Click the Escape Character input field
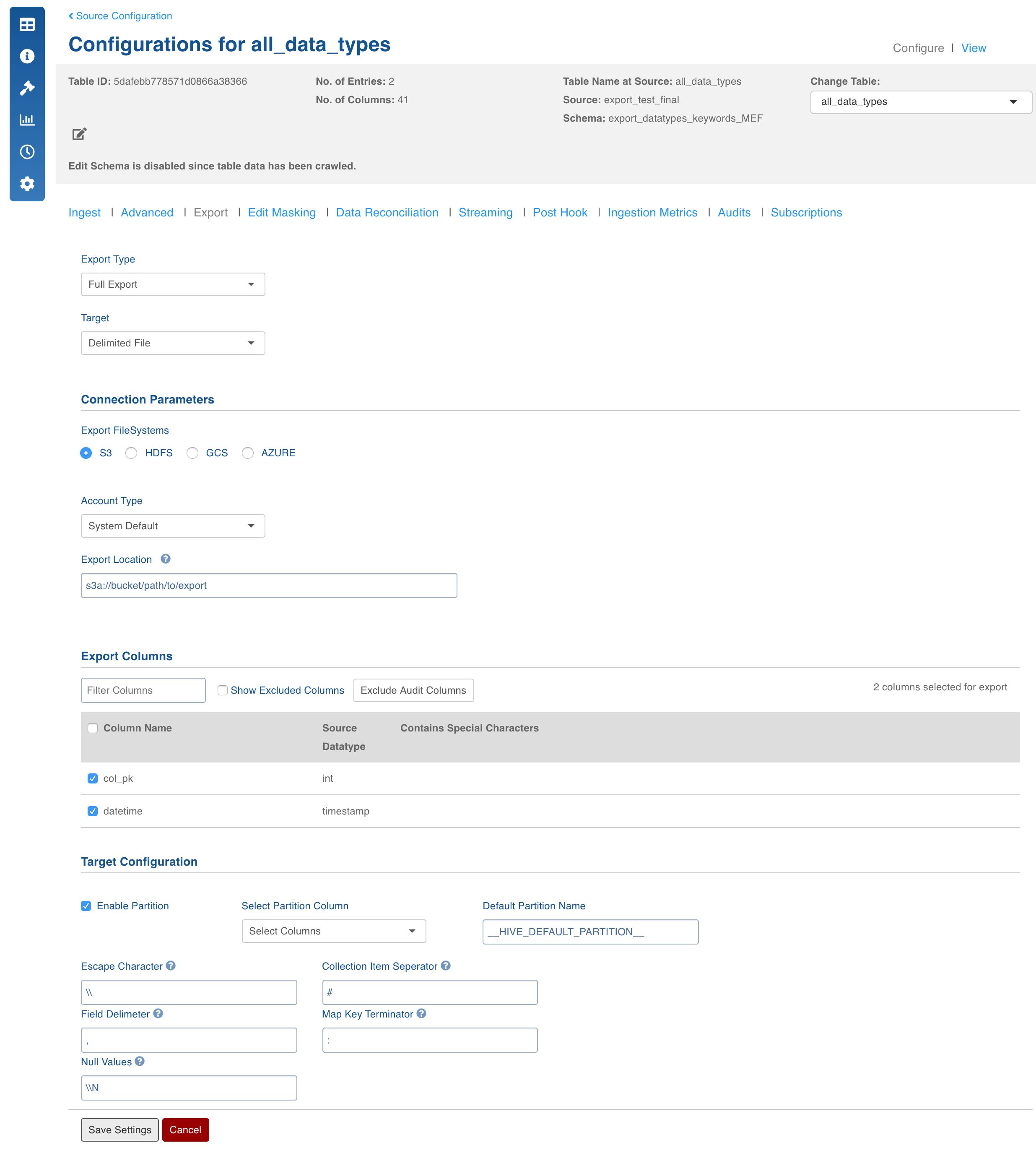The height and width of the screenshot is (1158, 1036). click(x=189, y=992)
